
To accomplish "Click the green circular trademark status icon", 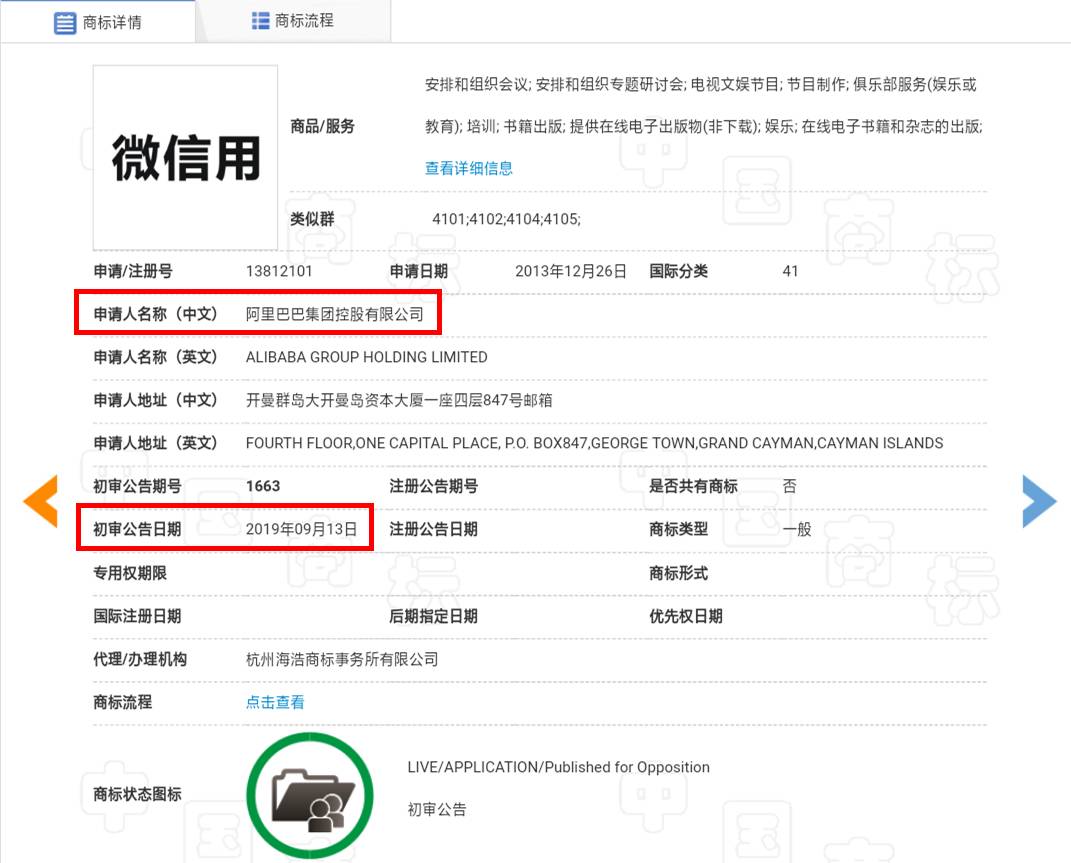I will point(309,795).
